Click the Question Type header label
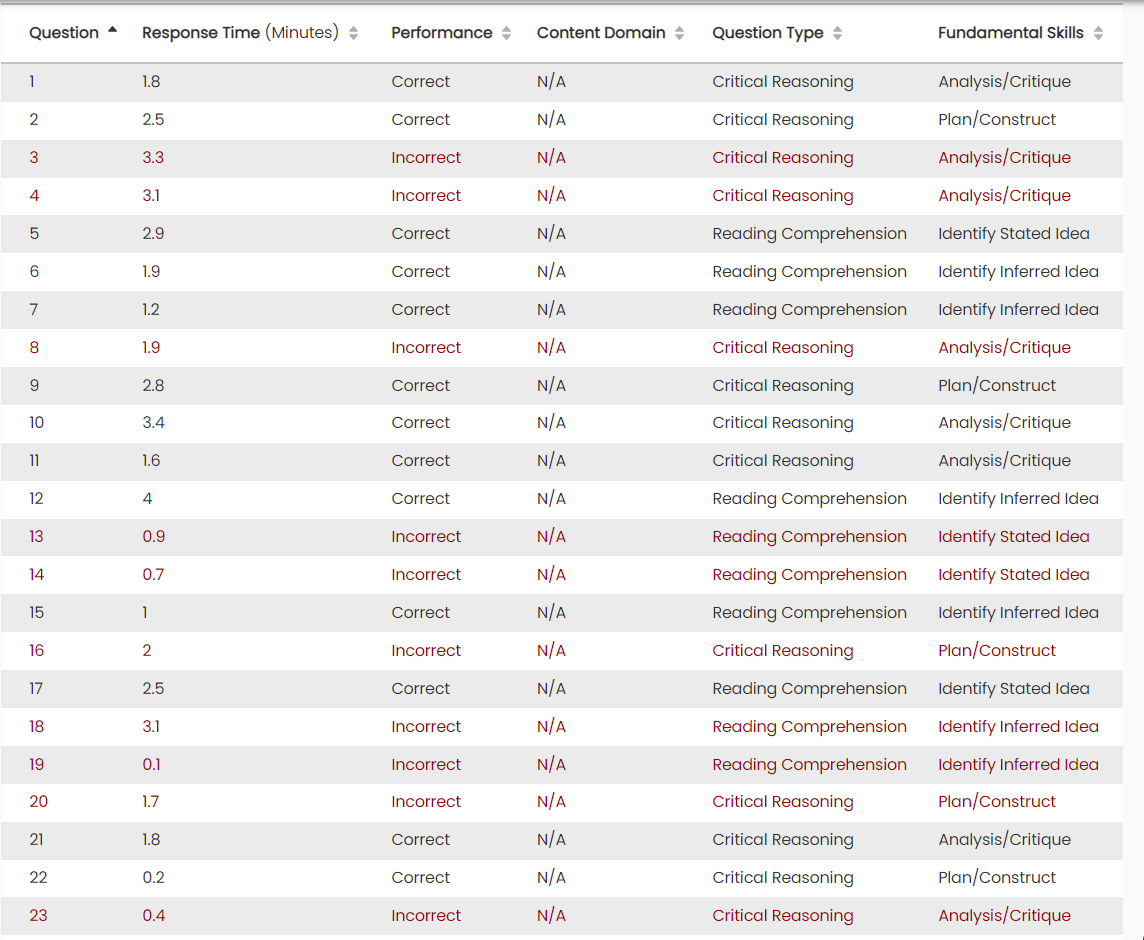This screenshot has height=940, width=1144. (767, 33)
